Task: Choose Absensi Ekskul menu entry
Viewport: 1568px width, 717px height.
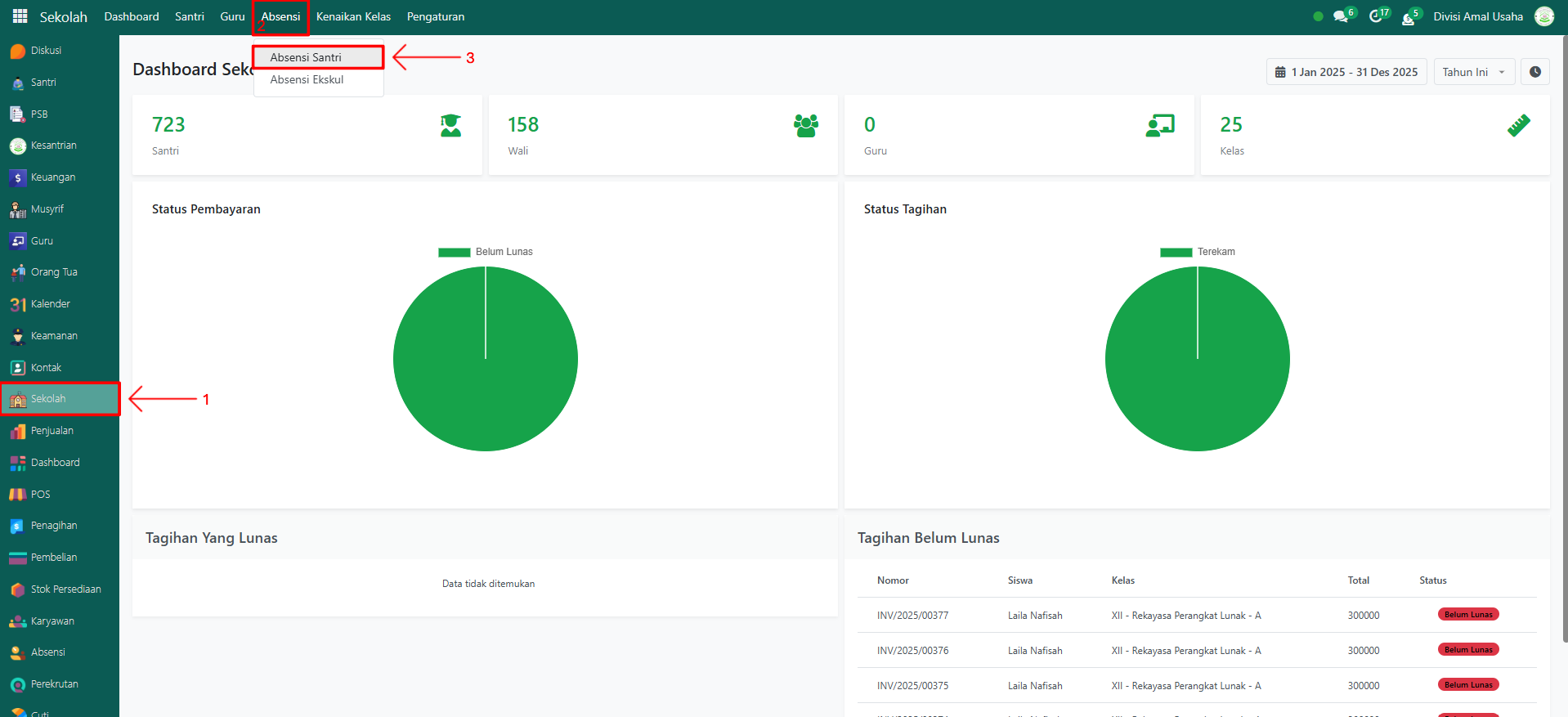Action: coord(307,80)
